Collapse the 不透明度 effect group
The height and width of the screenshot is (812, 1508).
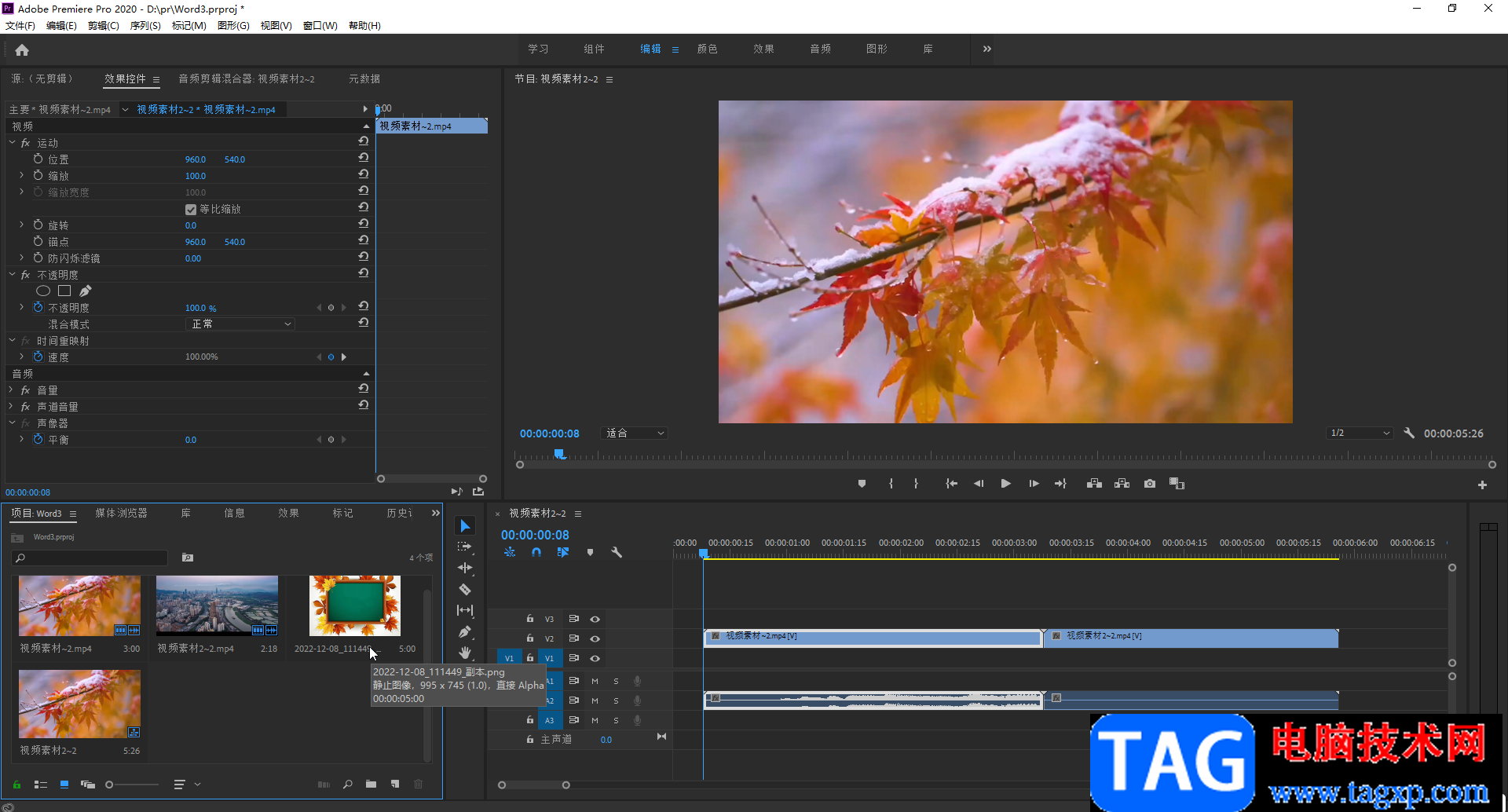[13, 274]
